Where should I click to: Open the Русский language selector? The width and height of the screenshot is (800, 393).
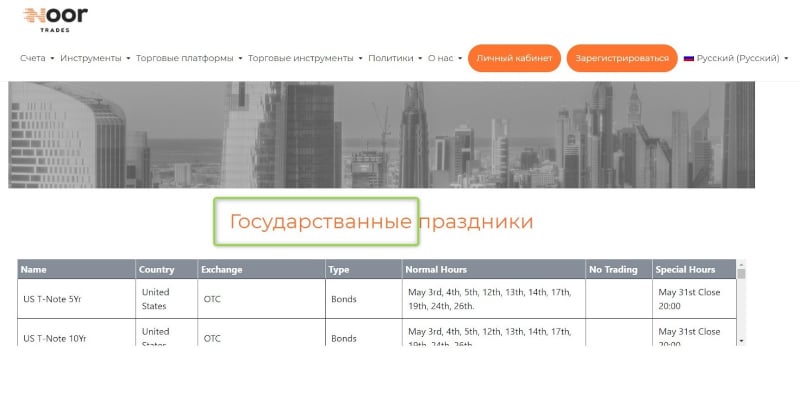[736, 58]
